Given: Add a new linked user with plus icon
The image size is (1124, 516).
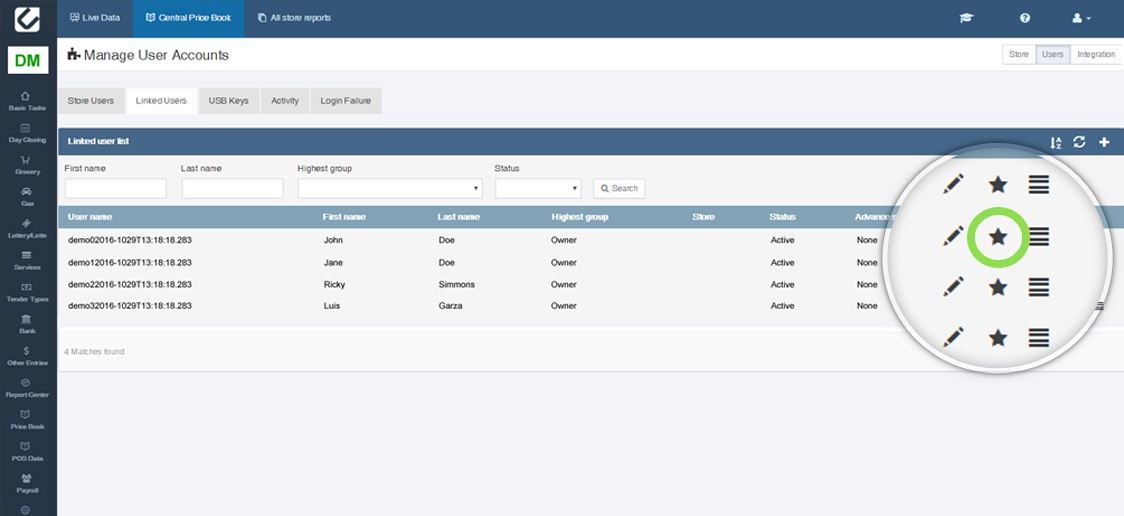Looking at the screenshot, I should click(1104, 142).
